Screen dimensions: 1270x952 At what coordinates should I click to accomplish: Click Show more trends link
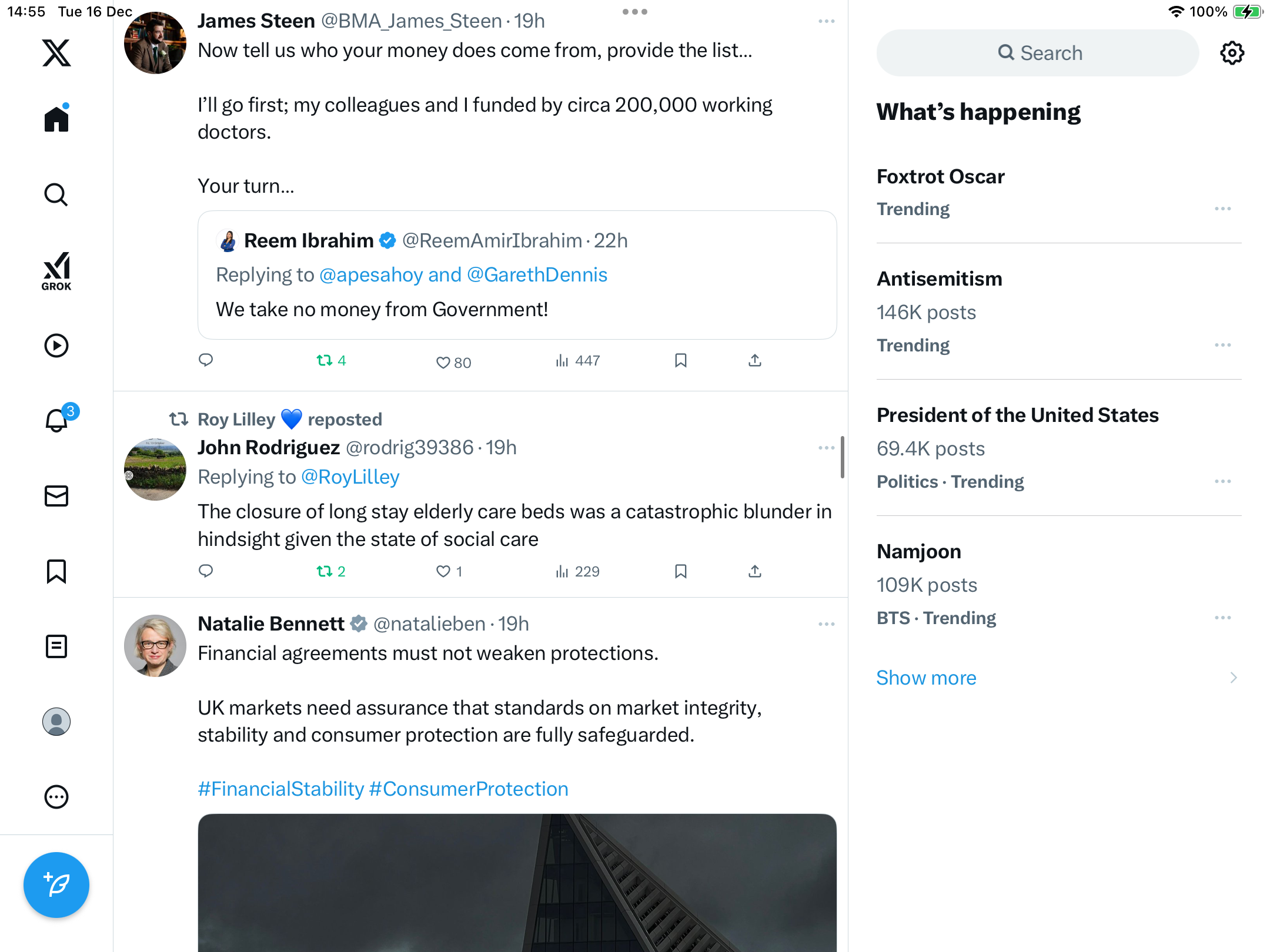[x=926, y=678]
